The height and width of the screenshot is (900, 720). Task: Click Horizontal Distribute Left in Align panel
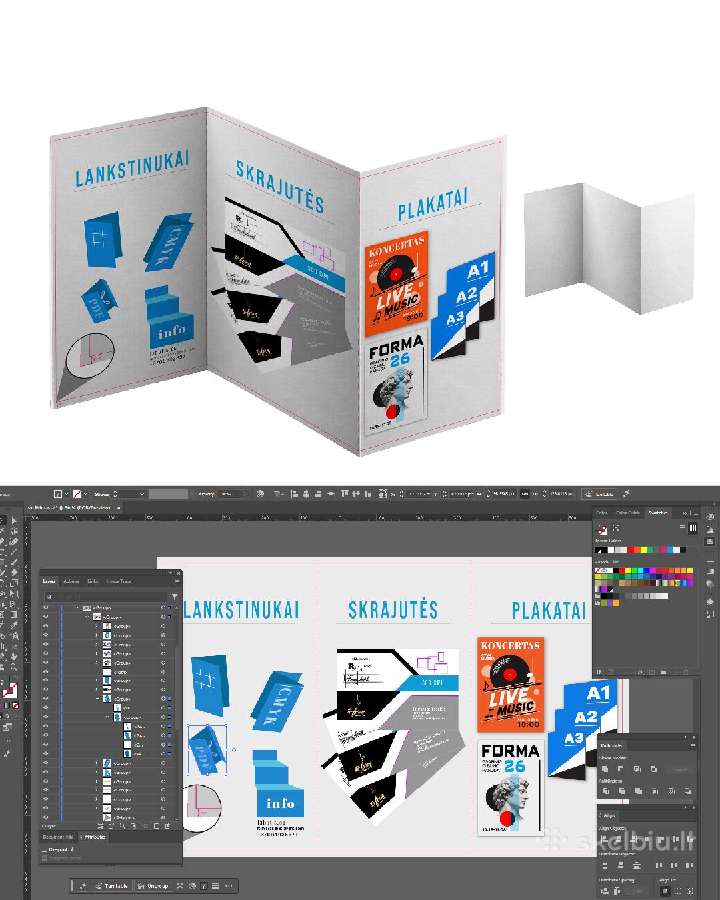(x=659, y=866)
